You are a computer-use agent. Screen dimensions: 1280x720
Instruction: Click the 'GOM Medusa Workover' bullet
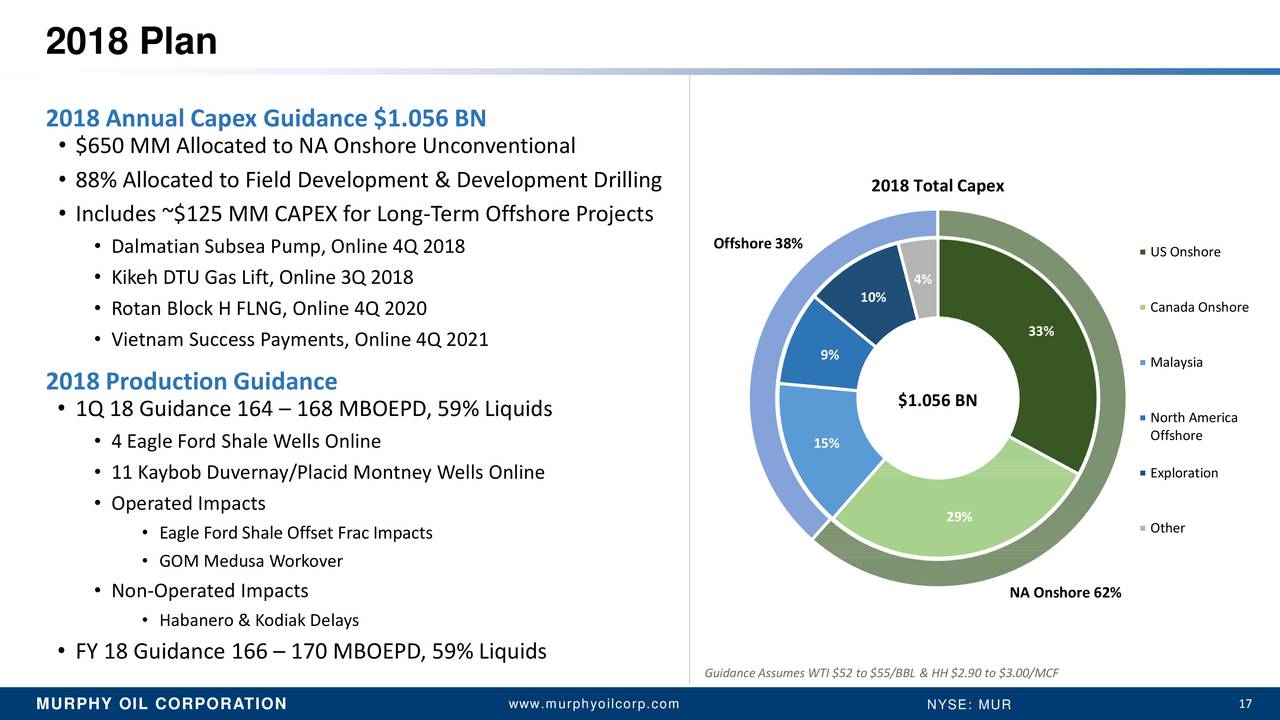pos(251,561)
